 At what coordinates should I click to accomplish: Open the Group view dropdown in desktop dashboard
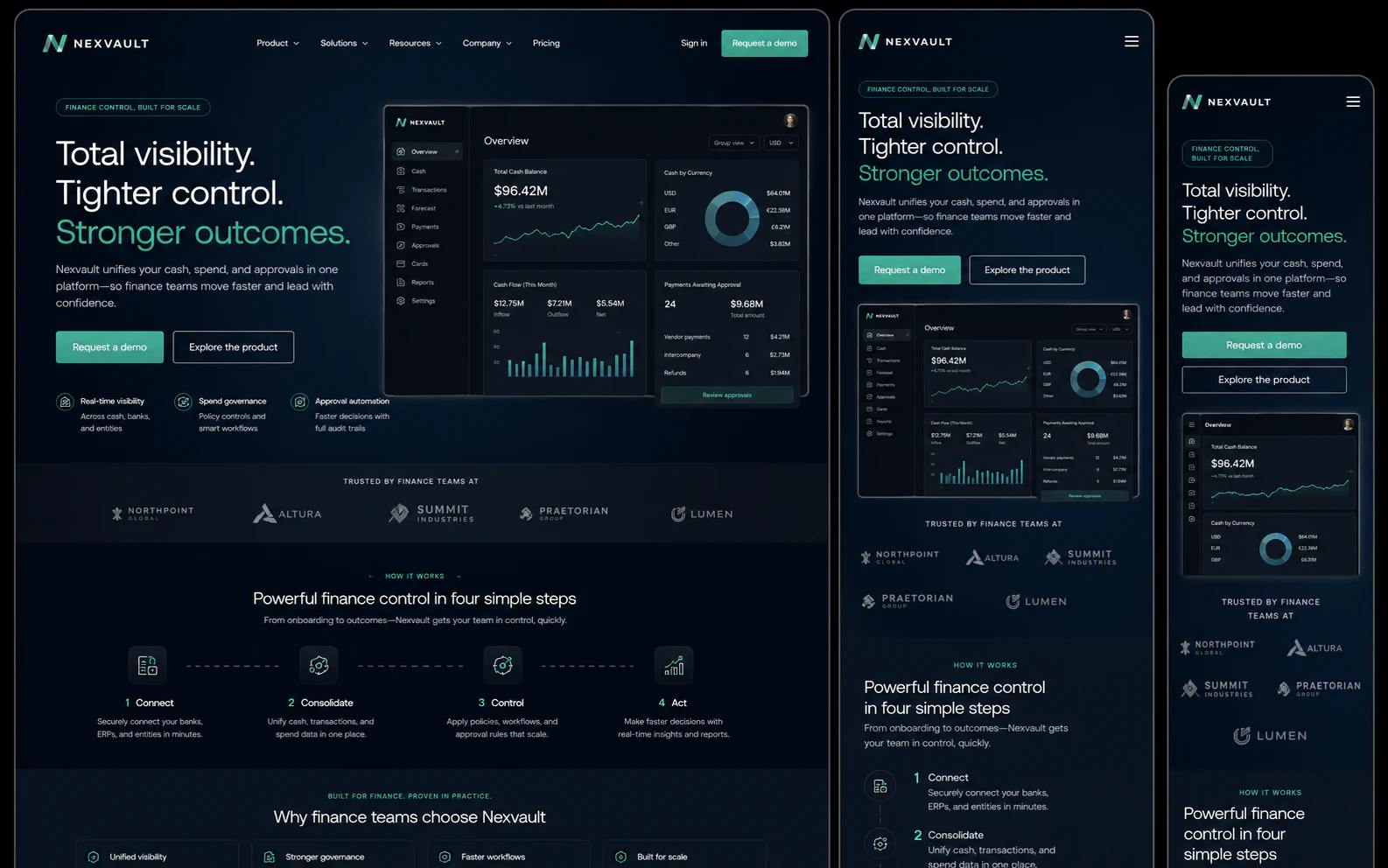click(733, 143)
